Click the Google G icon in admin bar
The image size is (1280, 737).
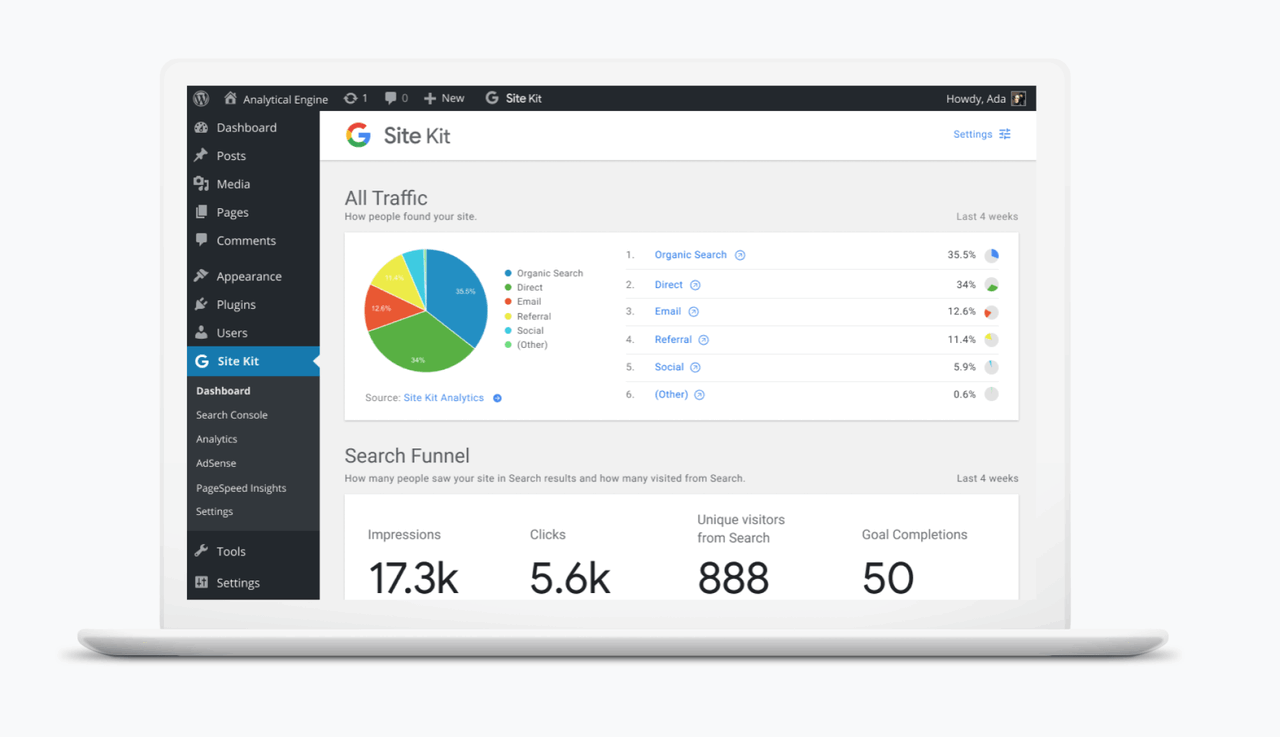(492, 98)
